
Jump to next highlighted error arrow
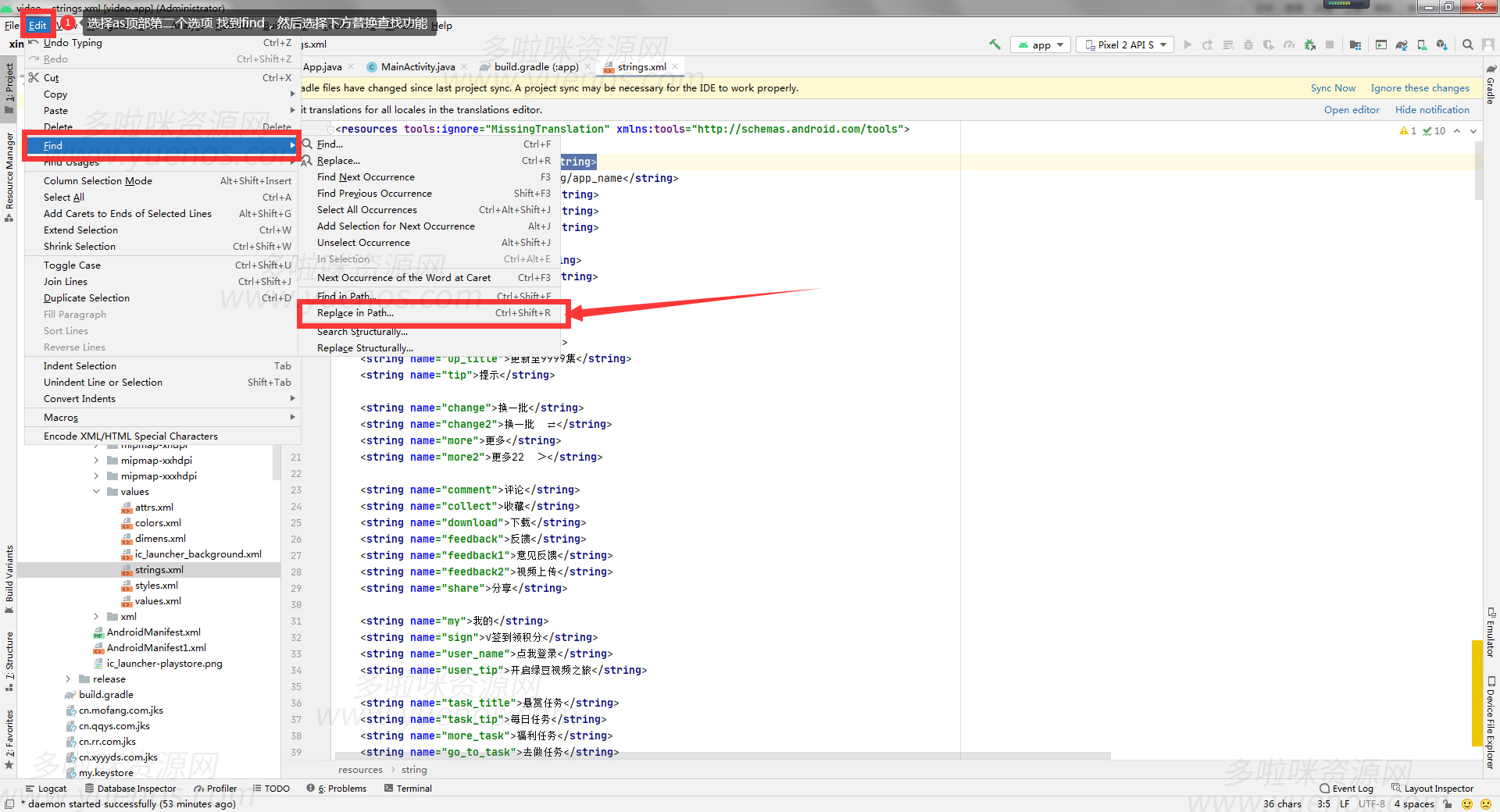(x=1473, y=131)
